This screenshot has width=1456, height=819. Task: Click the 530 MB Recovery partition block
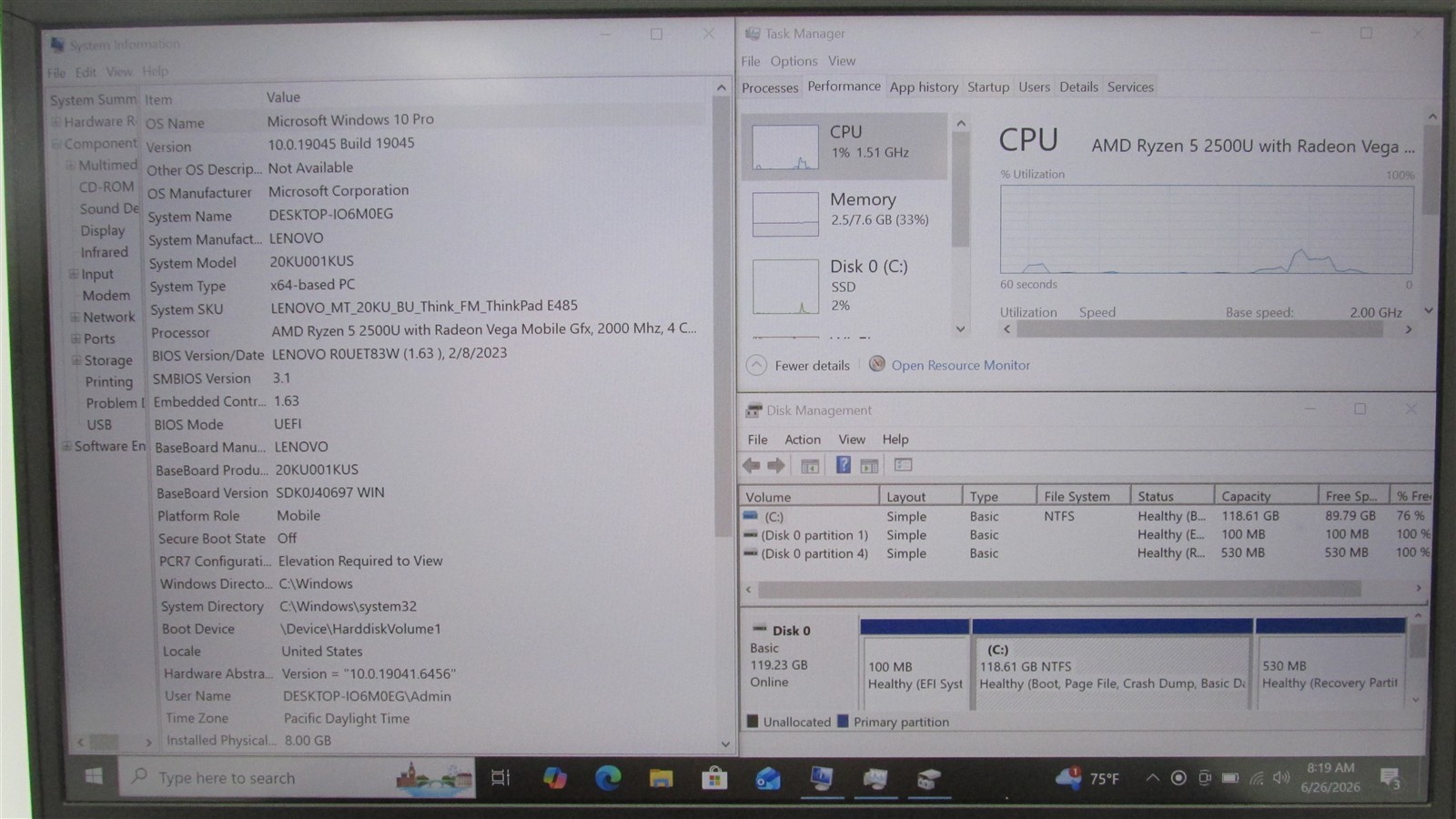coord(1330,664)
